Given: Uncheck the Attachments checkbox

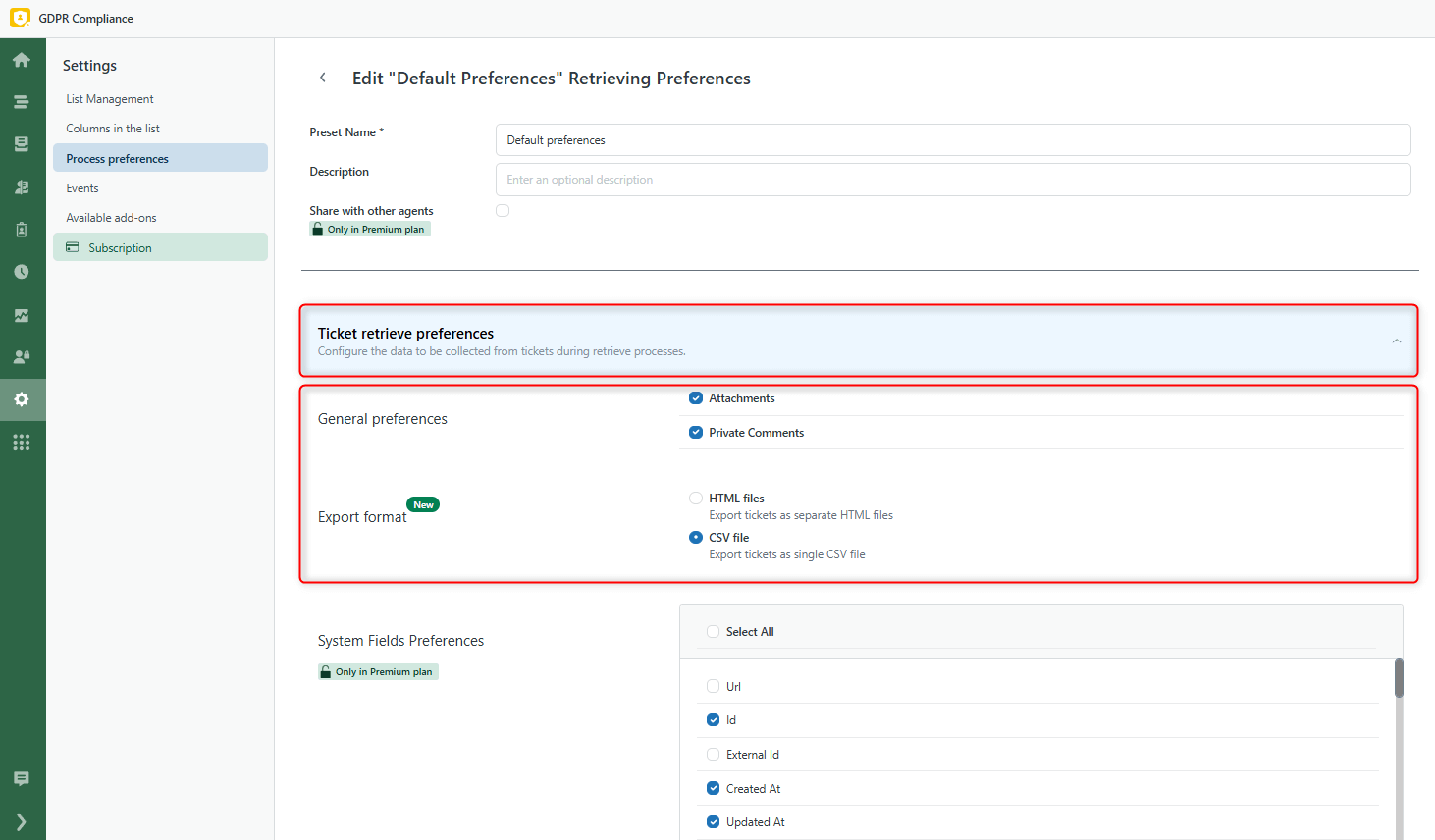Looking at the screenshot, I should [696, 398].
